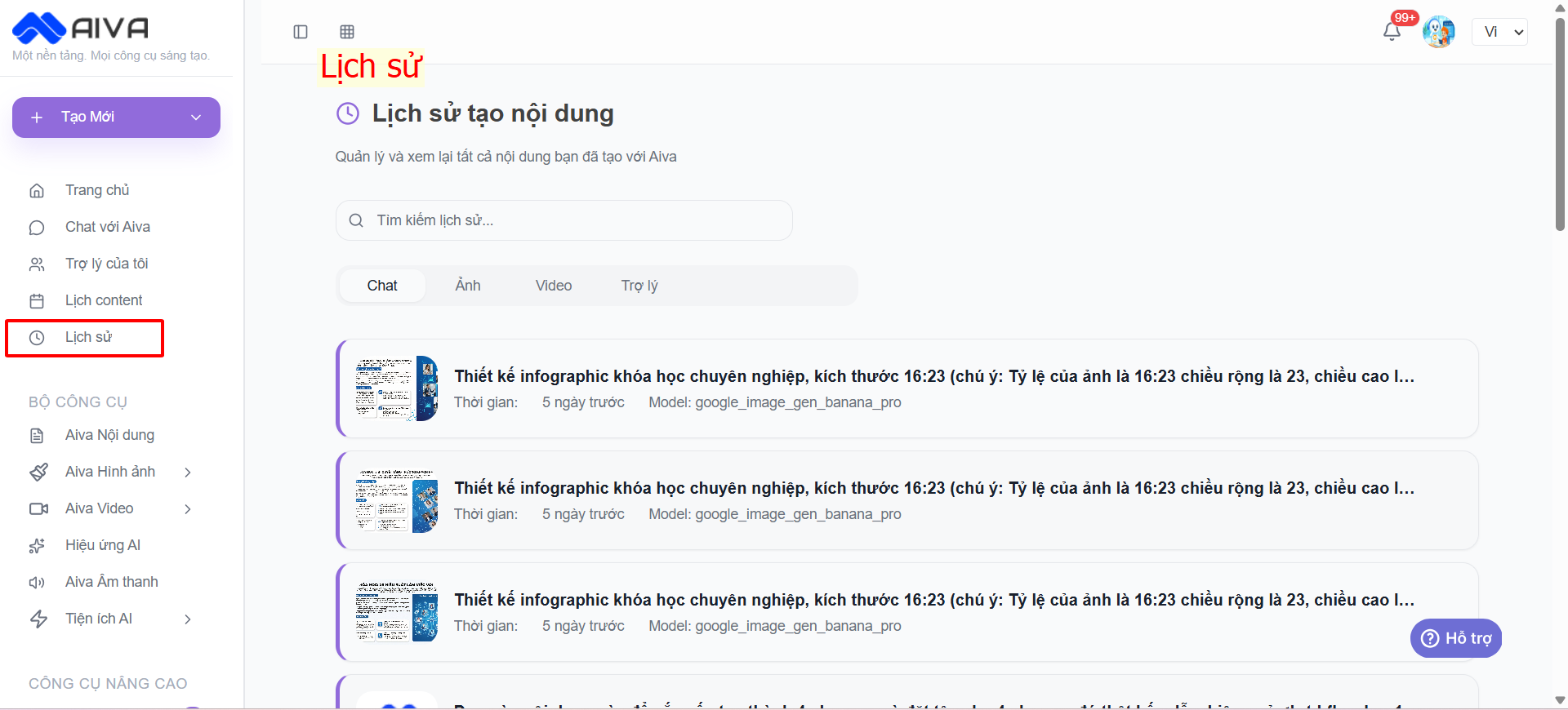The width and height of the screenshot is (1568, 710).
Task: Expand the Tạo Mới dropdown button
Action: pos(196,118)
